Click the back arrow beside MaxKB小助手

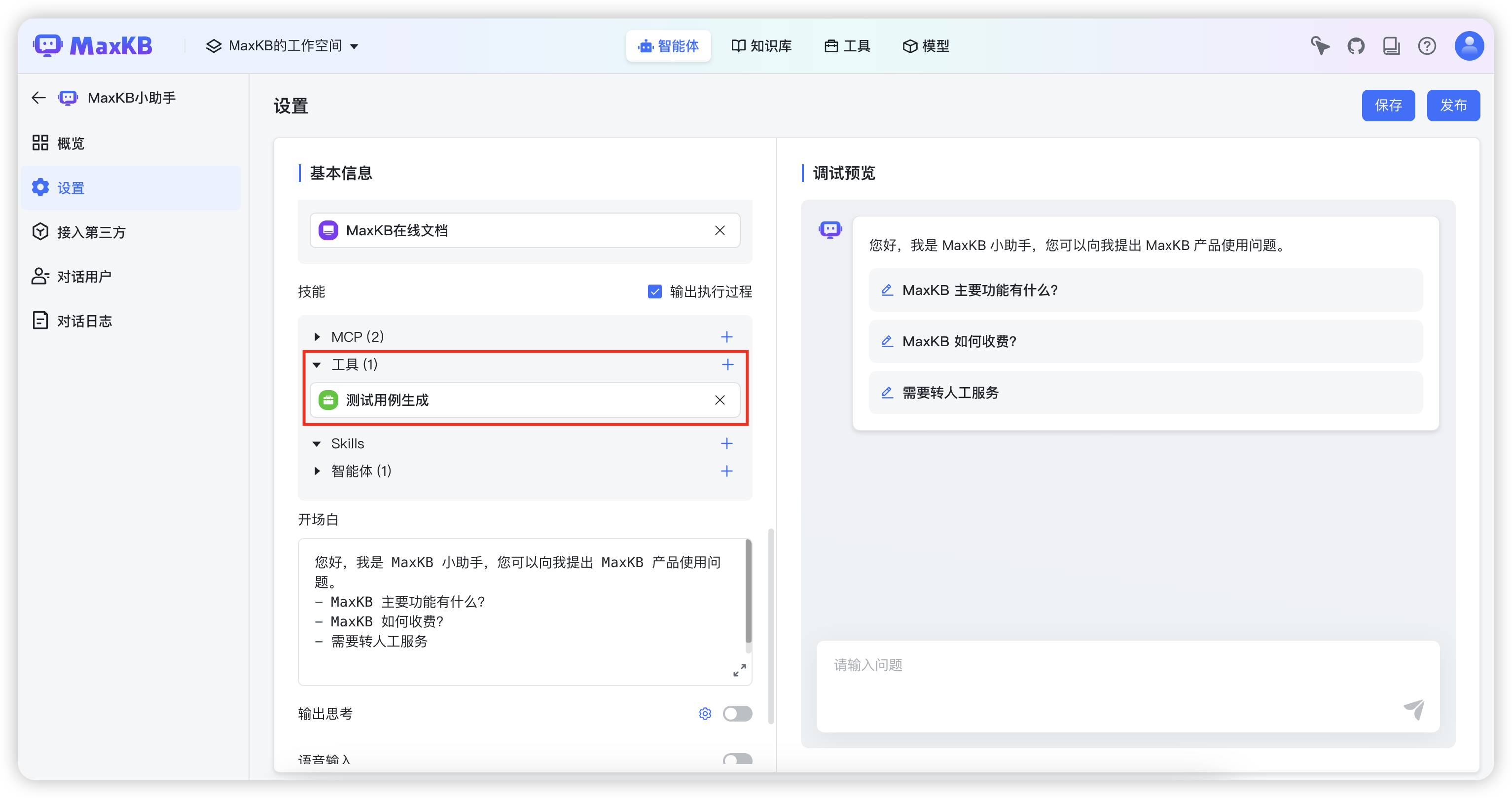(39, 98)
